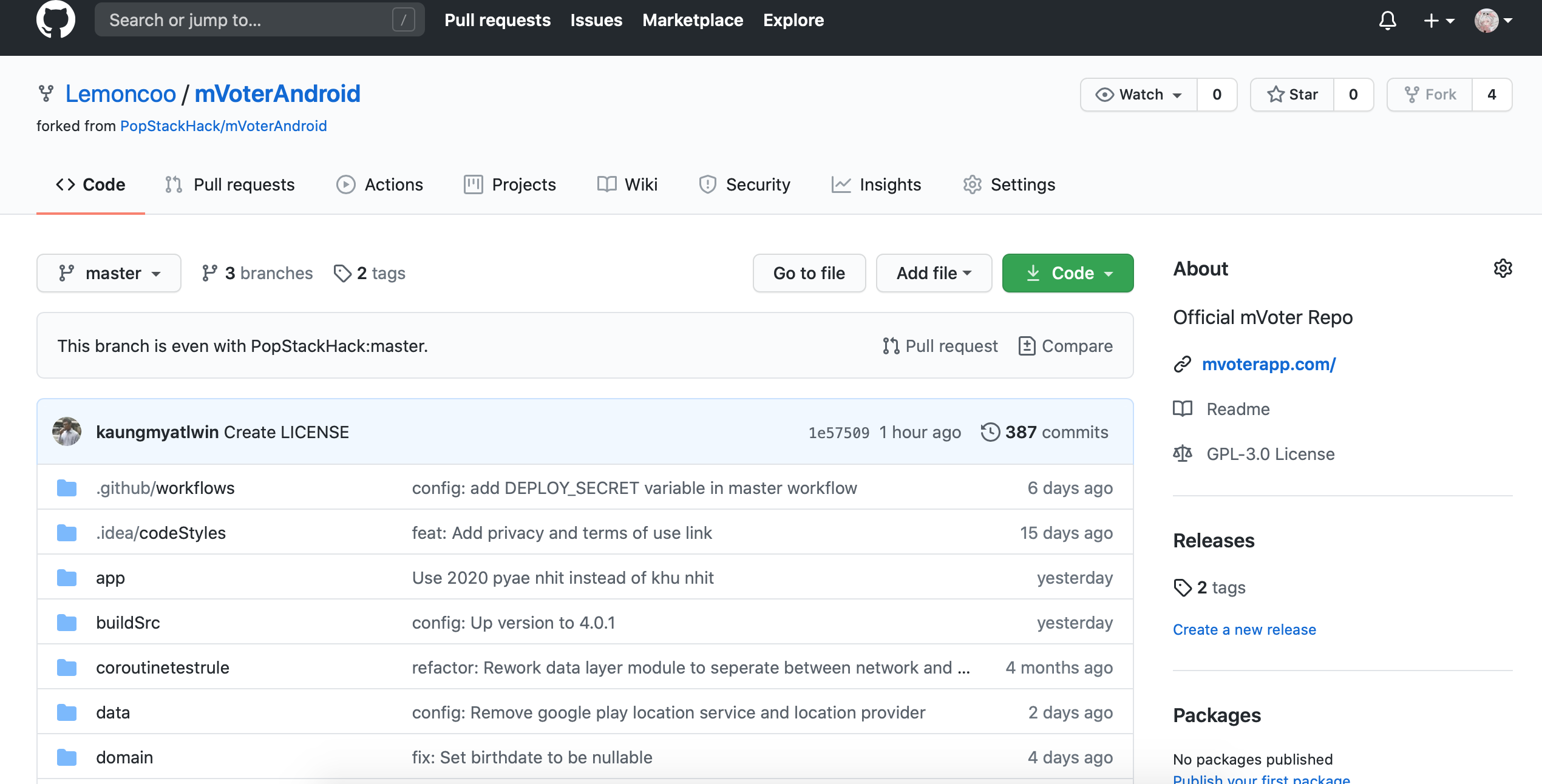This screenshot has width=1542, height=784.
Task: Click the tag icon under Releases
Action: [x=1183, y=587]
